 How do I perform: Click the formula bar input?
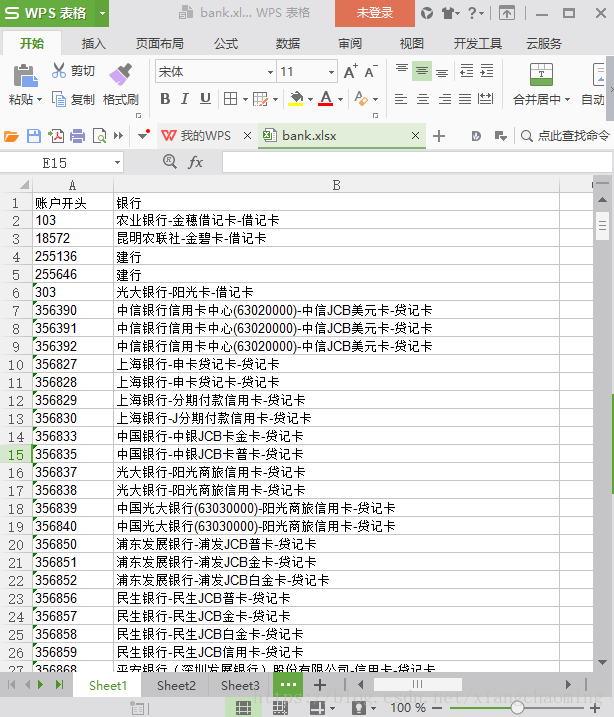click(x=417, y=162)
